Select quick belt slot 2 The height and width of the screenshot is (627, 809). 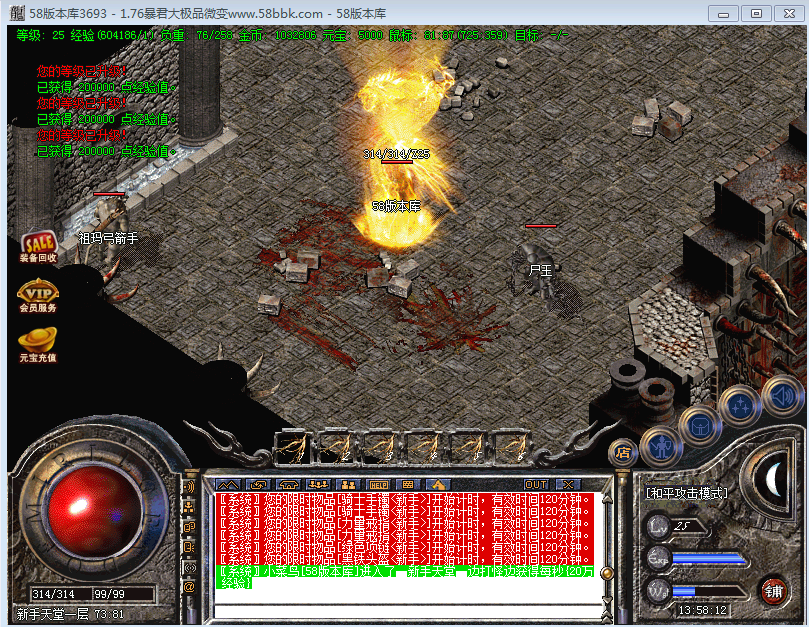click(x=336, y=447)
